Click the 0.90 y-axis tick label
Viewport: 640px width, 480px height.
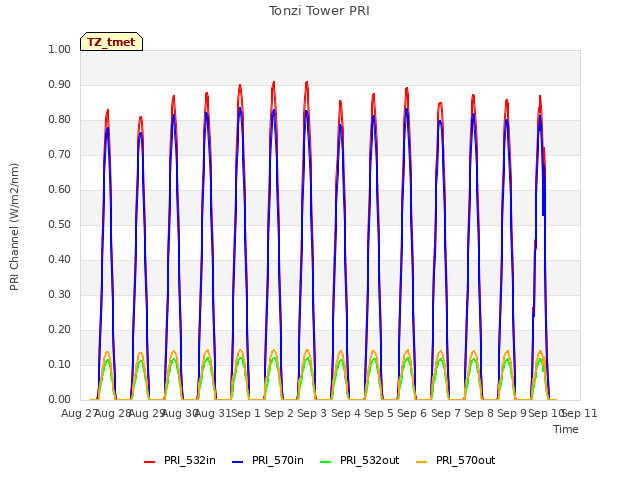pos(60,84)
